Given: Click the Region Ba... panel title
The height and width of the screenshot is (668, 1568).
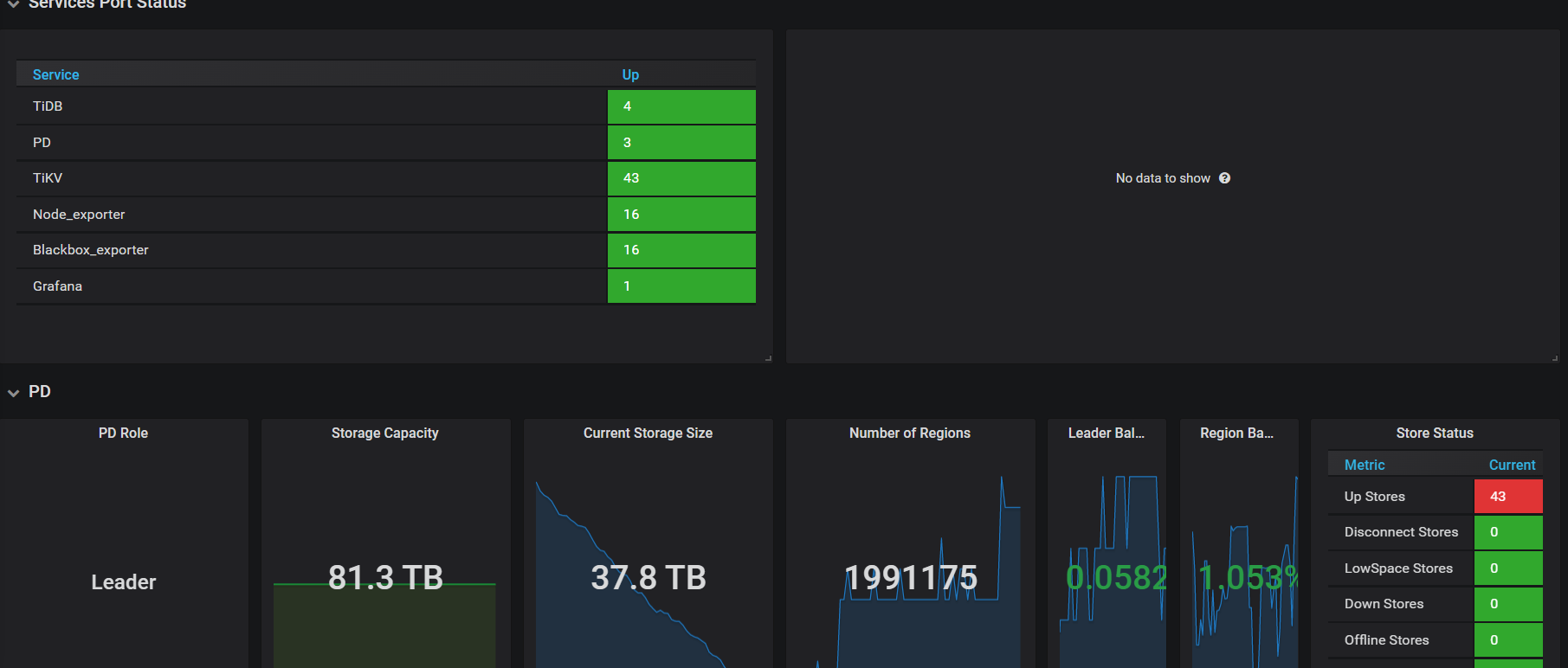Looking at the screenshot, I should [x=1236, y=434].
